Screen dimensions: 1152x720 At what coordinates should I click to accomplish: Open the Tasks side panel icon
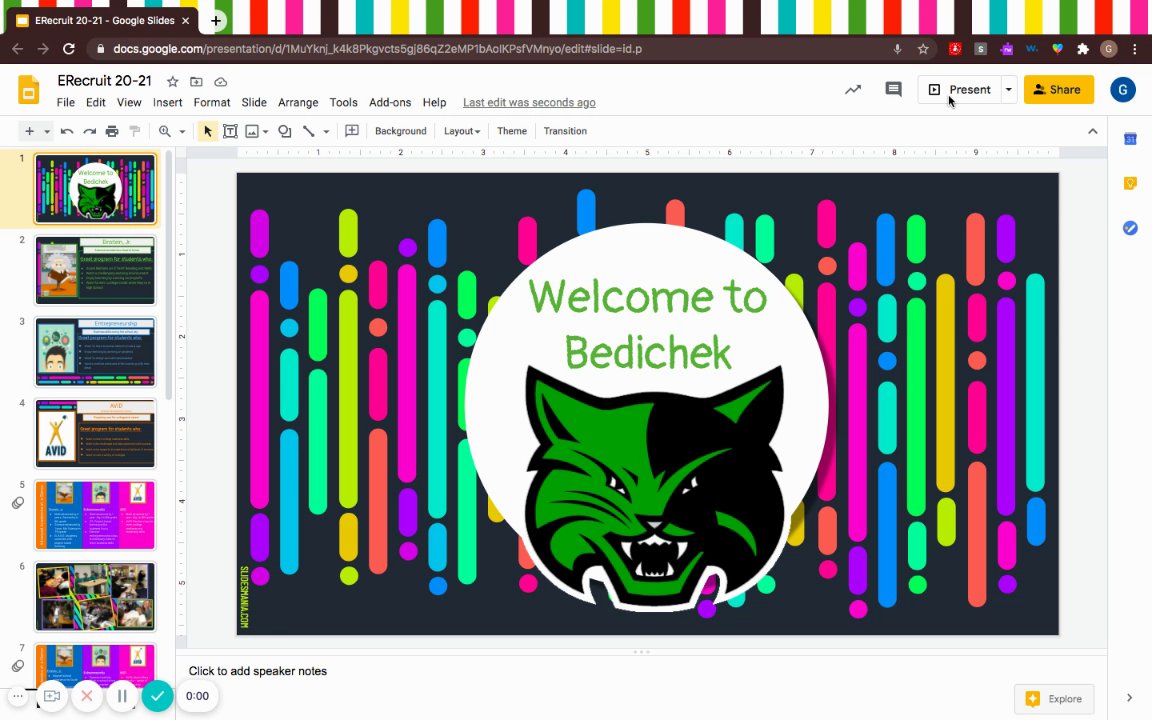point(1130,228)
